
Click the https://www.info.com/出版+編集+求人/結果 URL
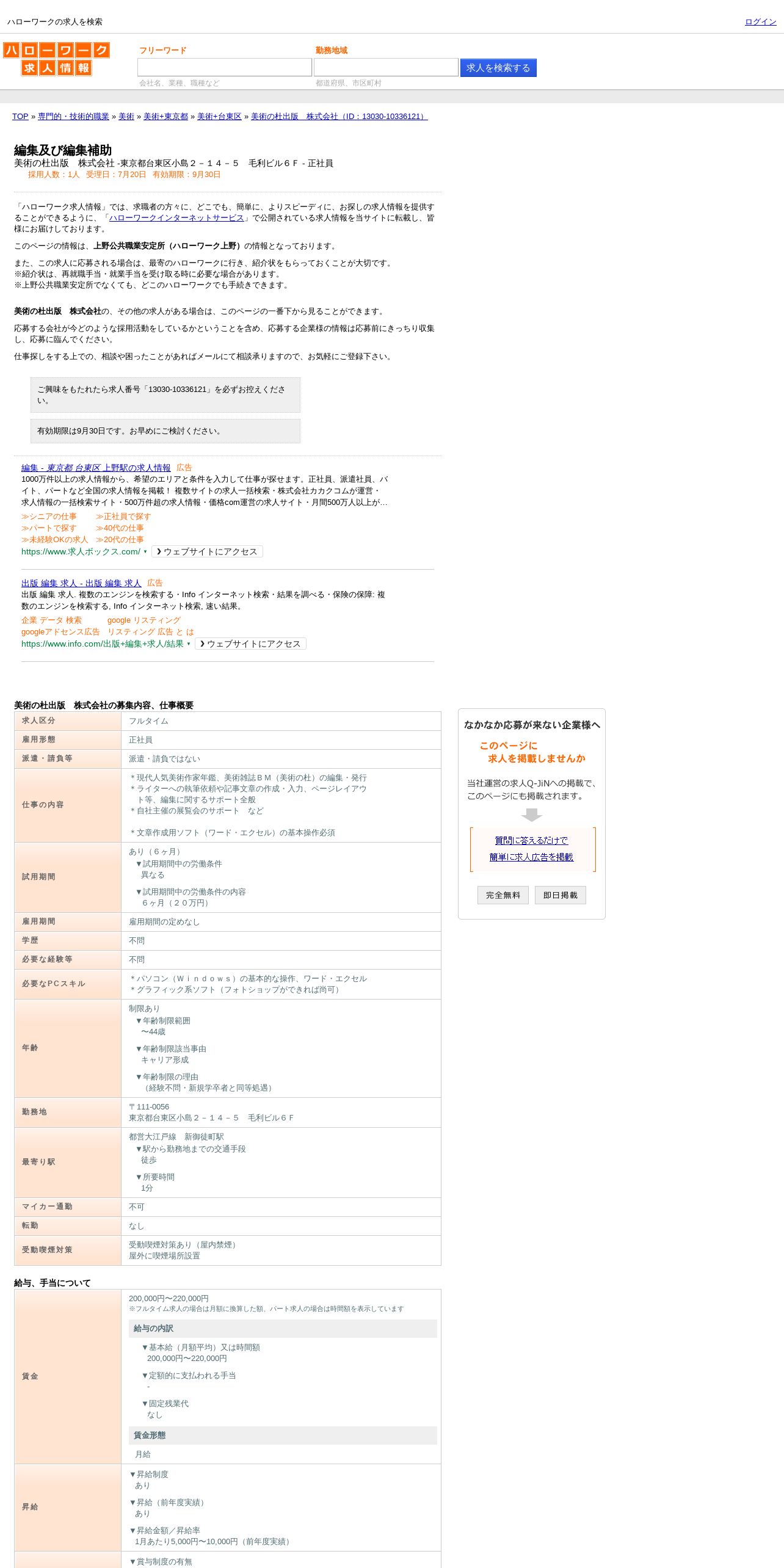103,644
